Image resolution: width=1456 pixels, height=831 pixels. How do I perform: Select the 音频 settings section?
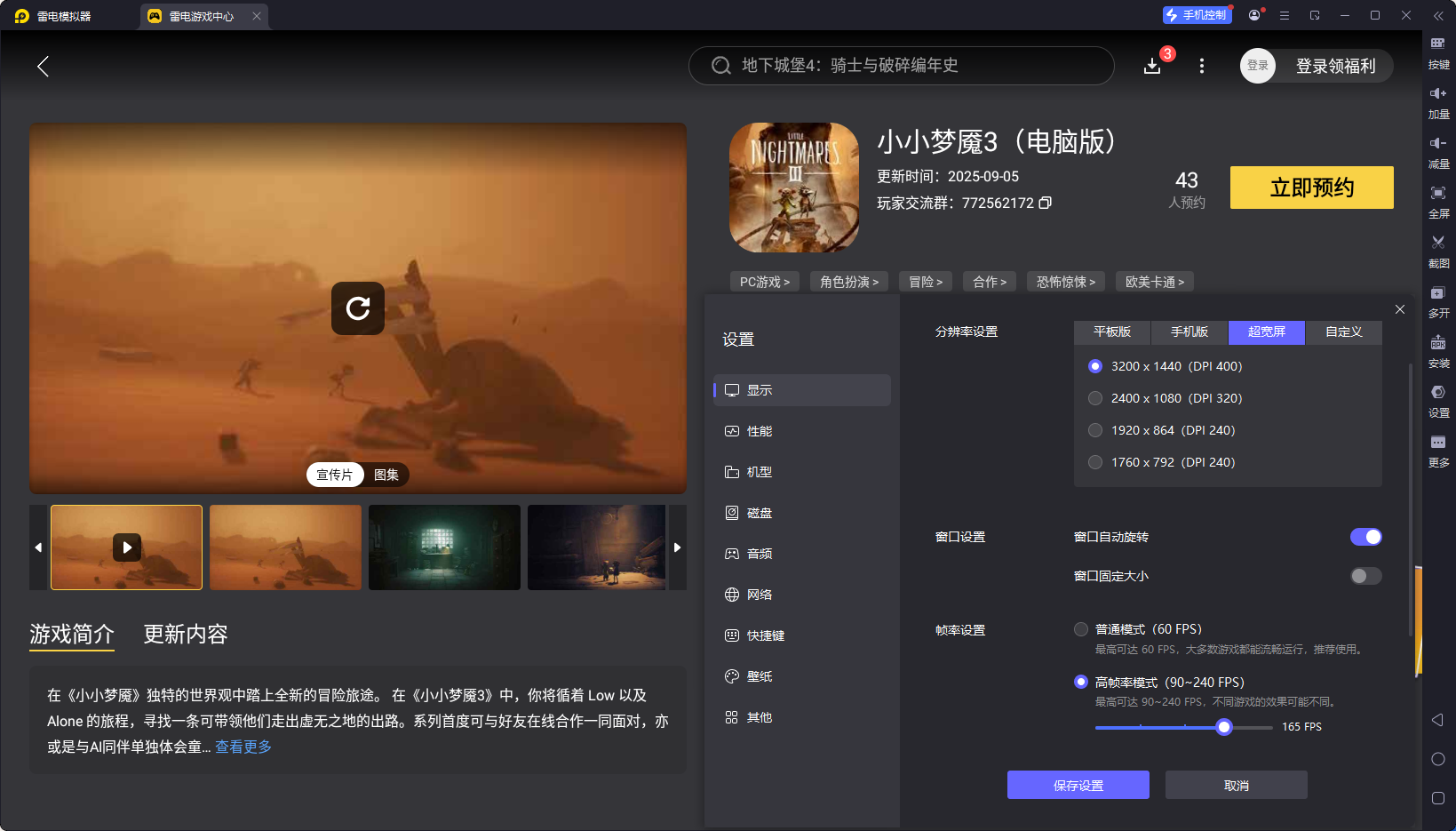[x=760, y=553]
